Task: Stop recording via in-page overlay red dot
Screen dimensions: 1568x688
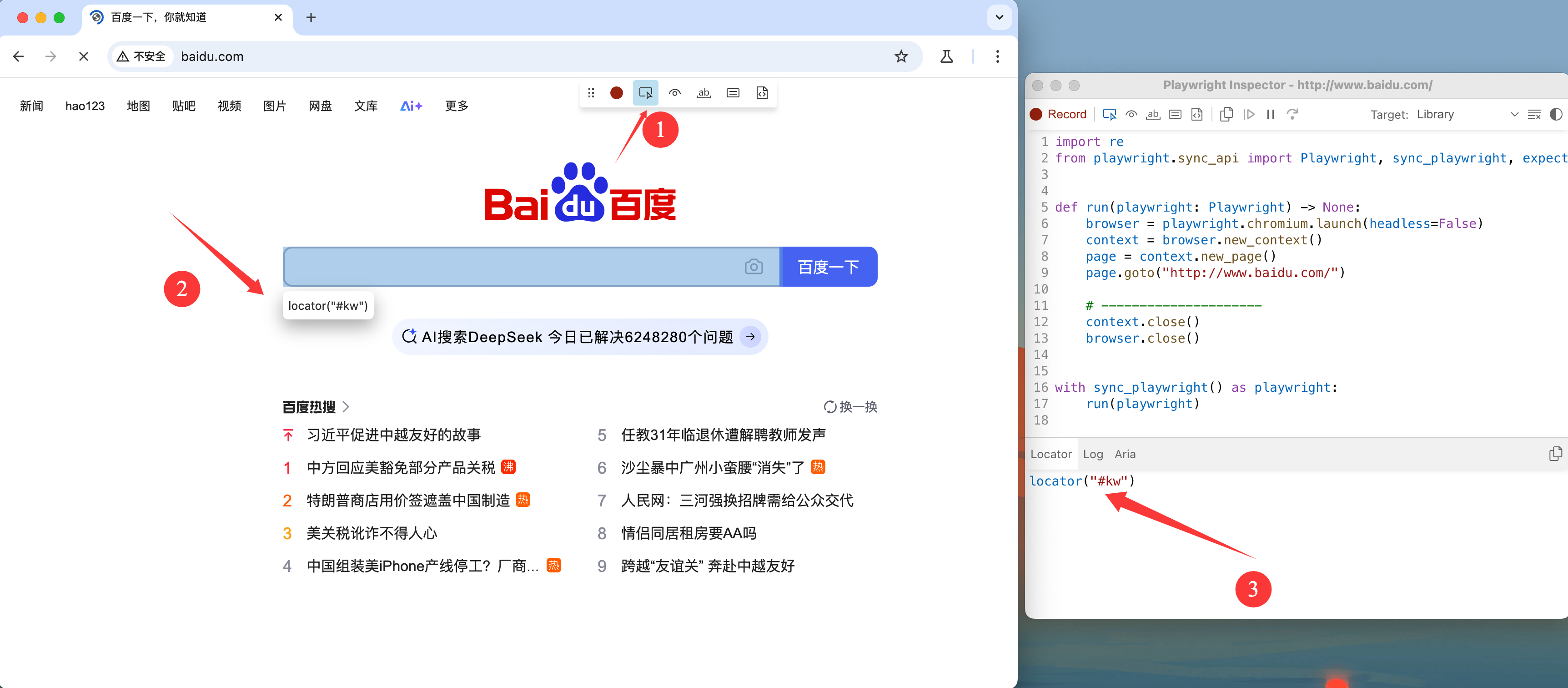Action: (616, 93)
